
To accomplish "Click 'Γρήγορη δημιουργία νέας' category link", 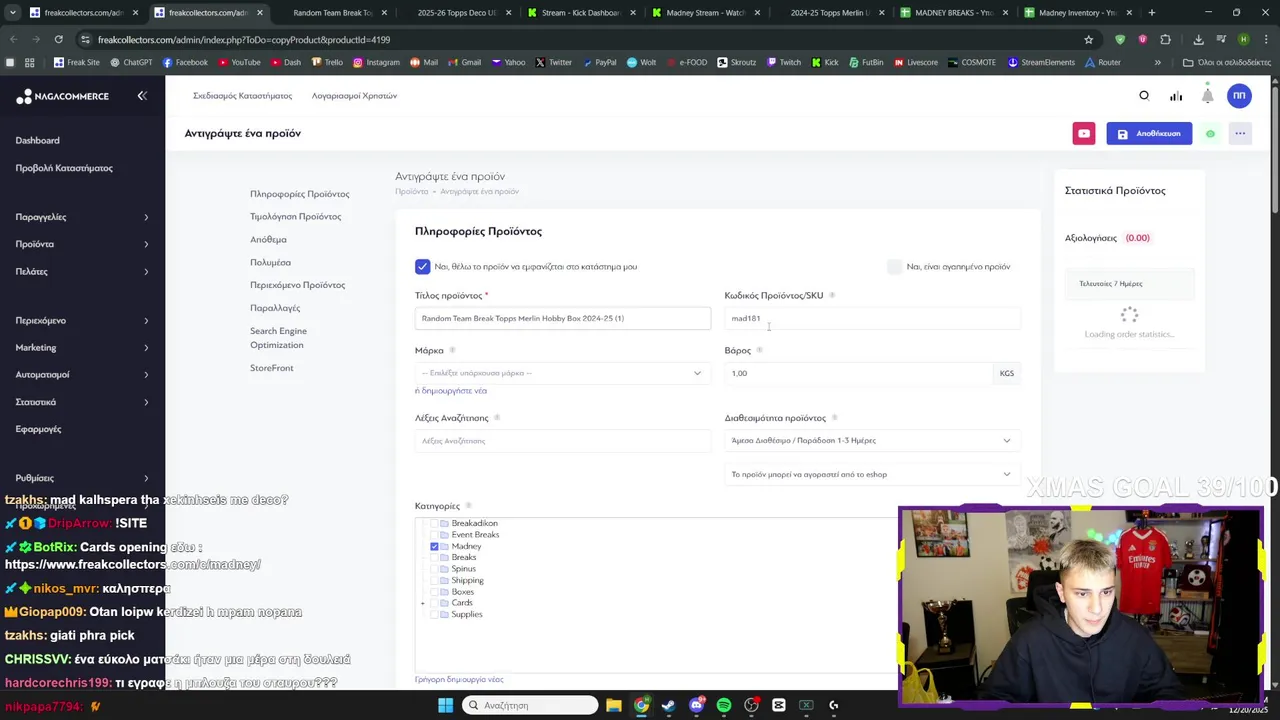I will pyautogui.click(x=459, y=680).
